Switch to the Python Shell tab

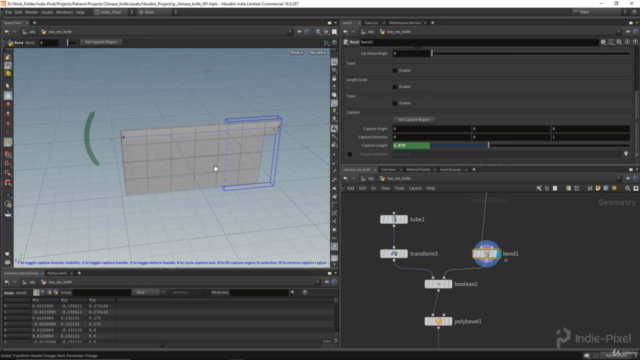57,273
